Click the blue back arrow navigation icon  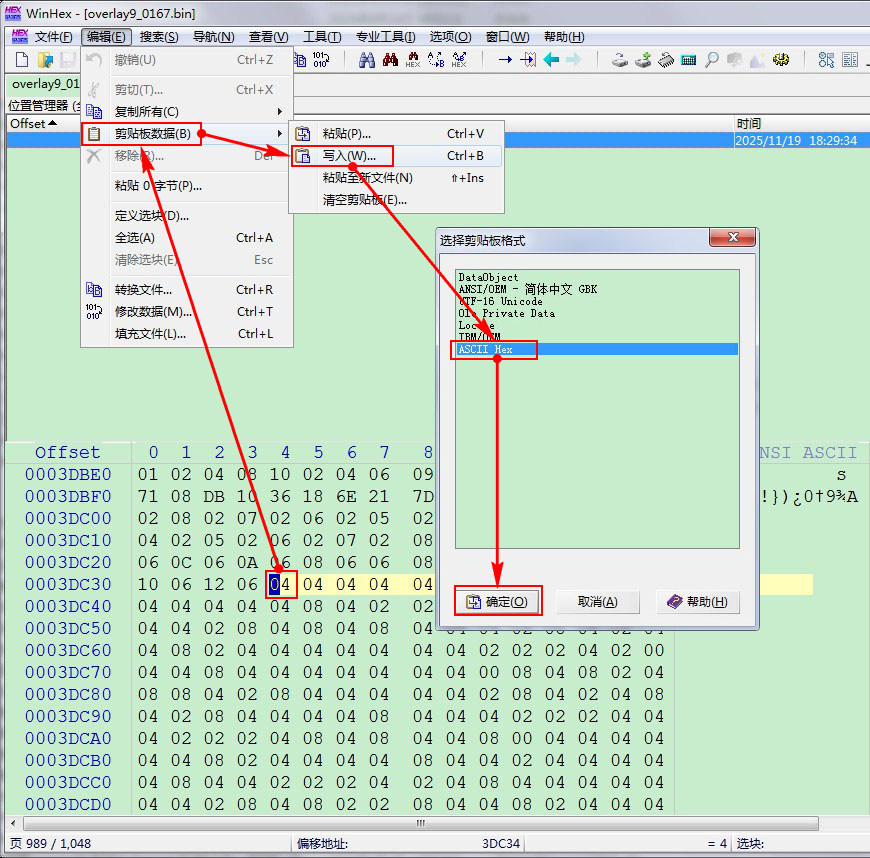pos(551,60)
